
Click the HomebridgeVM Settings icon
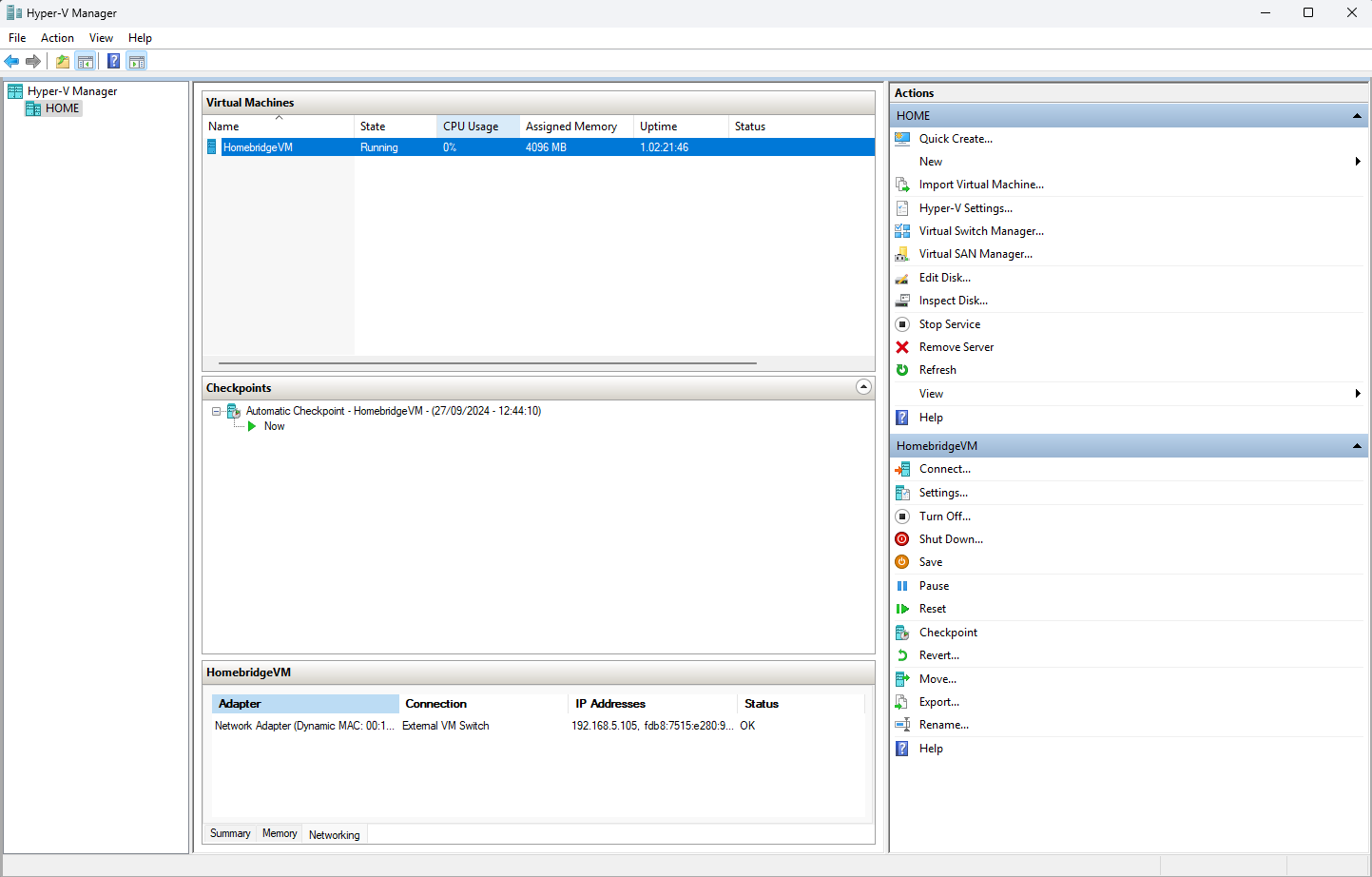pyautogui.click(x=902, y=493)
